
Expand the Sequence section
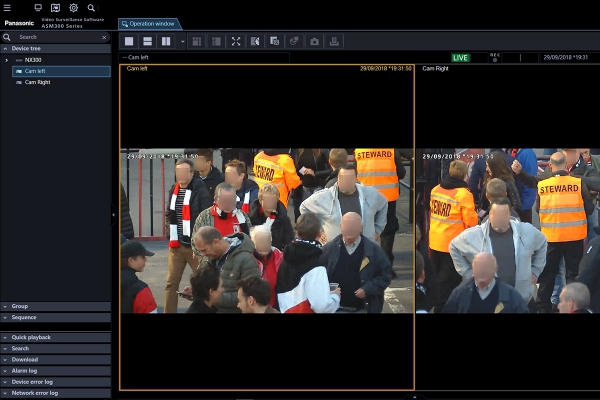(56, 317)
